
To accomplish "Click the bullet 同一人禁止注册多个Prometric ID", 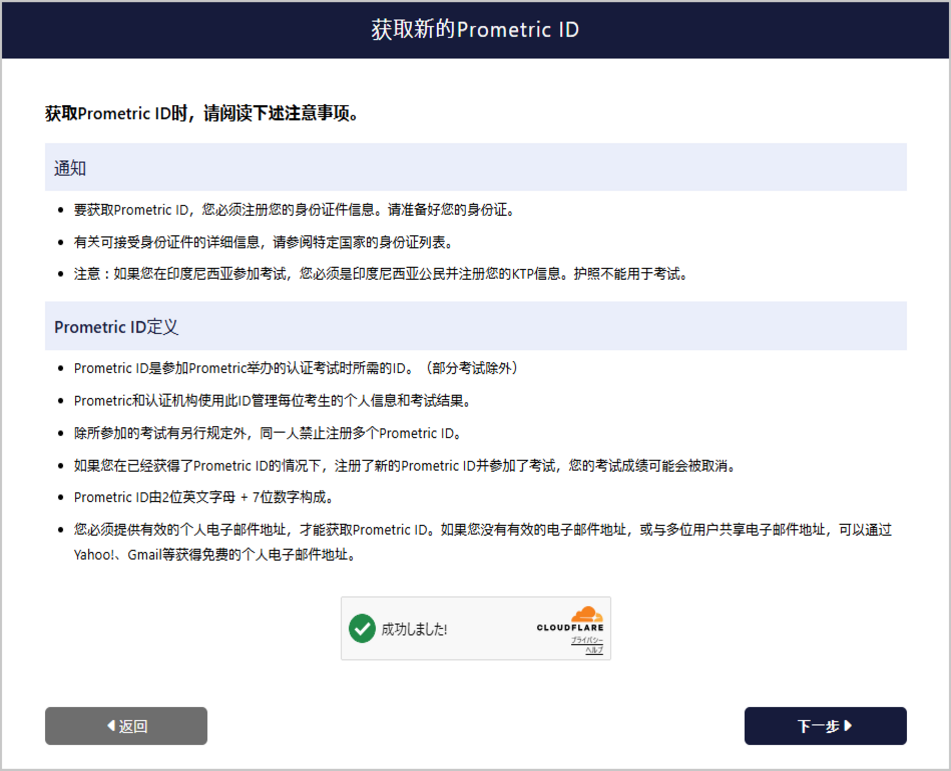I will [268, 433].
